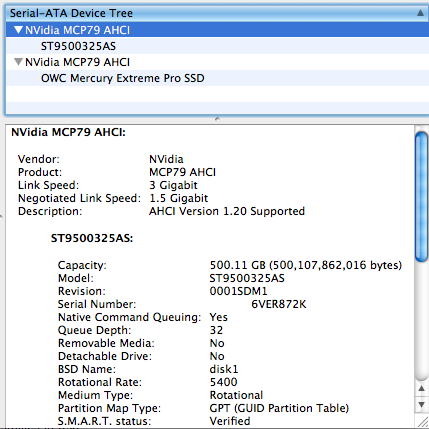Select the ST9500325AS drive in tree
The height and width of the screenshot is (429, 429).
pyautogui.click(x=78, y=46)
